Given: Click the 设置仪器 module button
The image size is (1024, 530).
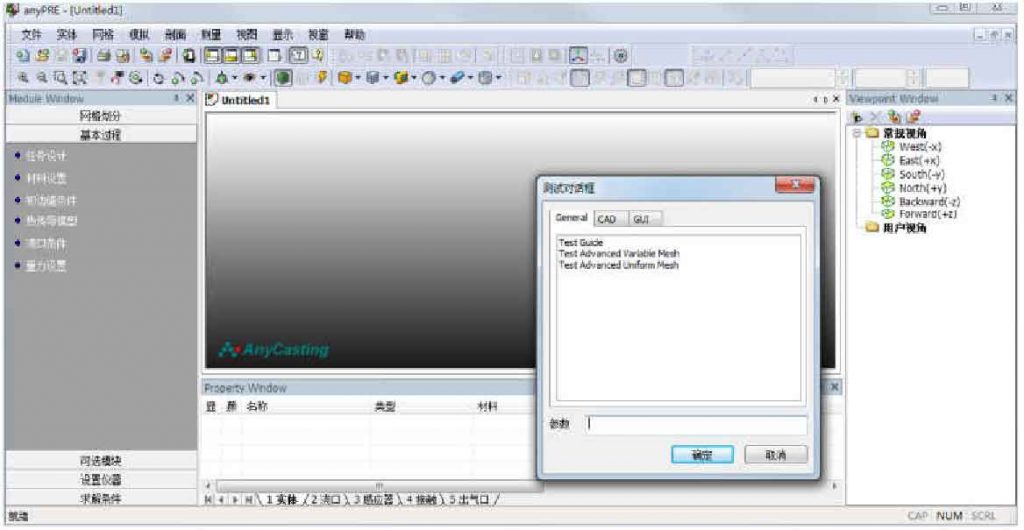Looking at the screenshot, I should tap(101, 480).
